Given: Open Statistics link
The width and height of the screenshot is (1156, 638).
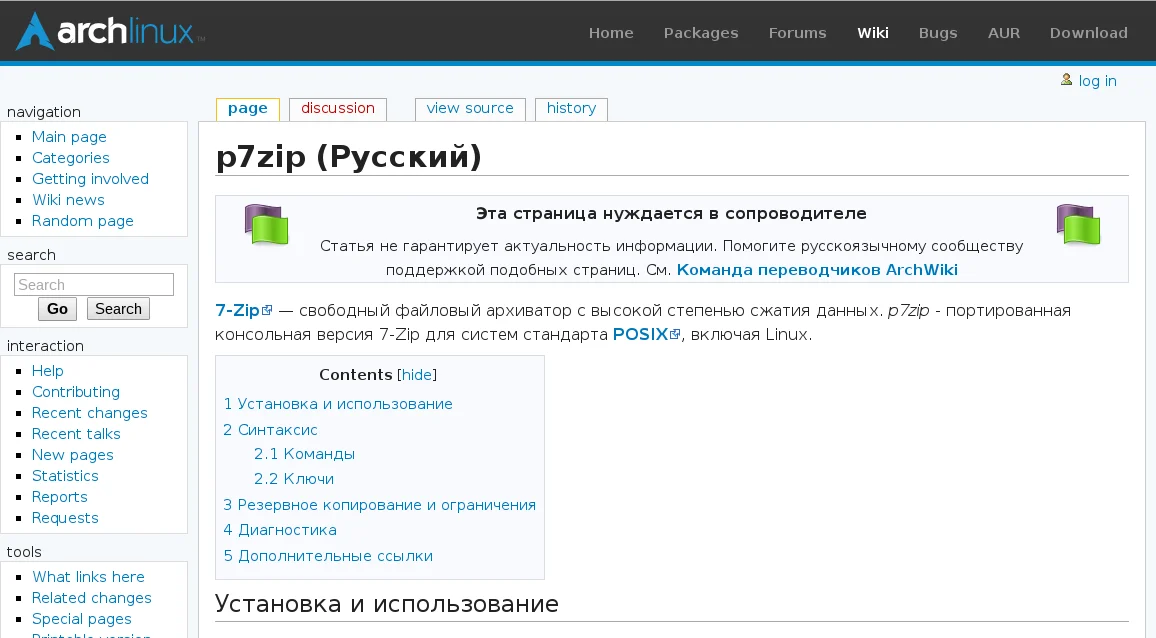Looking at the screenshot, I should pyautogui.click(x=65, y=476).
